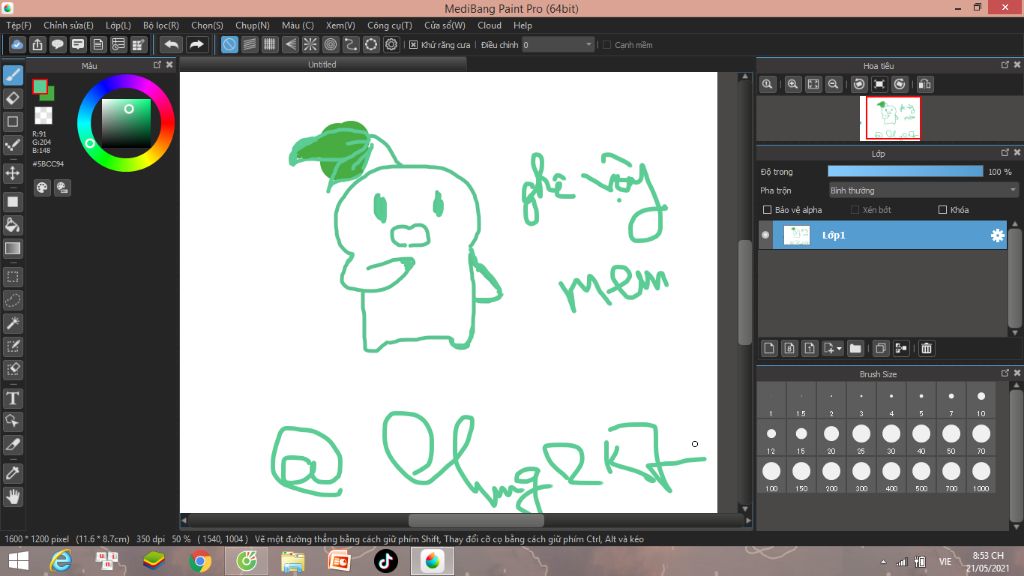Image resolution: width=1024 pixels, height=576 pixels.
Task: Select the Text tool
Action: click(13, 398)
